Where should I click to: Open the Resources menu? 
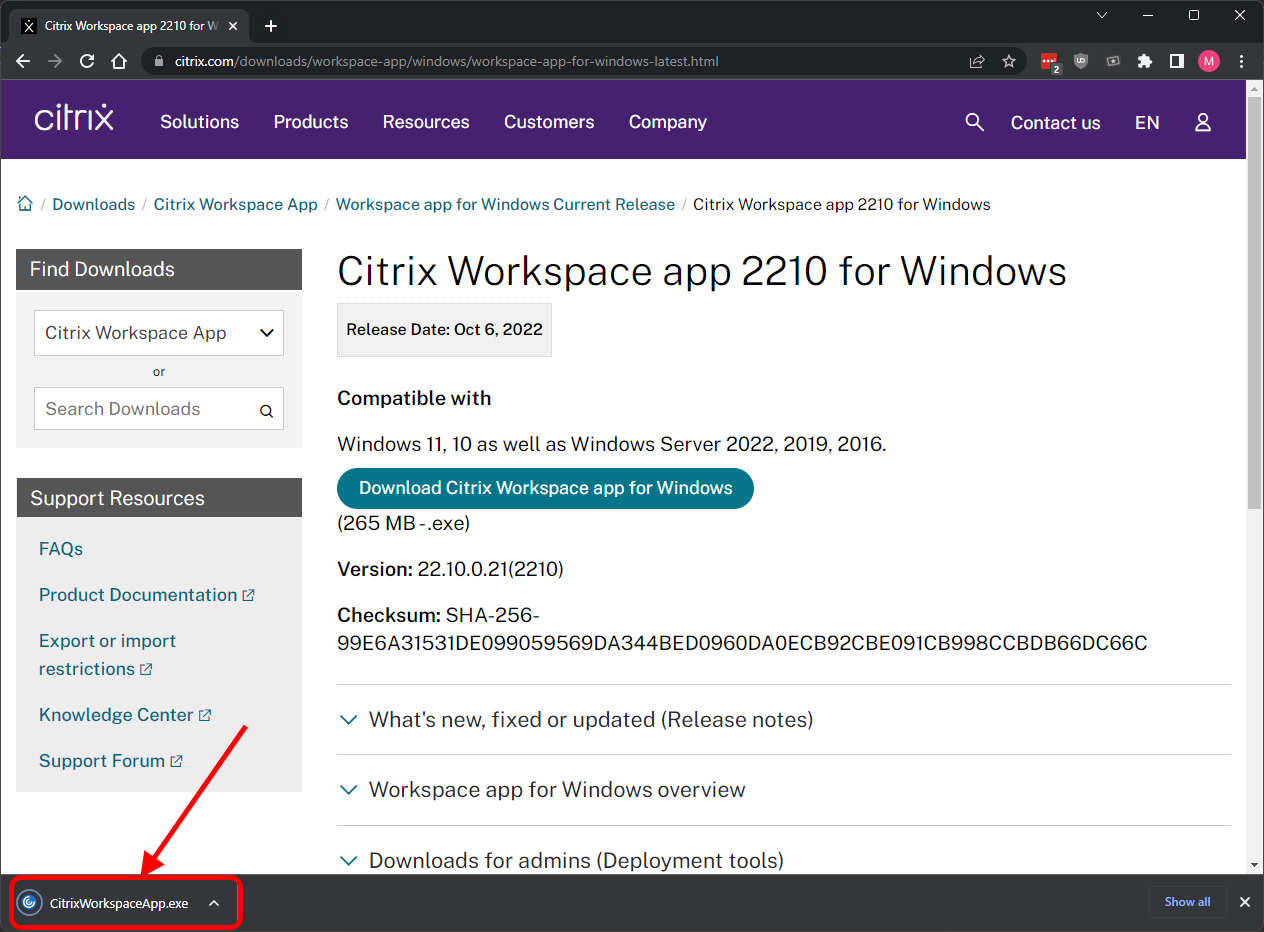[x=426, y=122]
